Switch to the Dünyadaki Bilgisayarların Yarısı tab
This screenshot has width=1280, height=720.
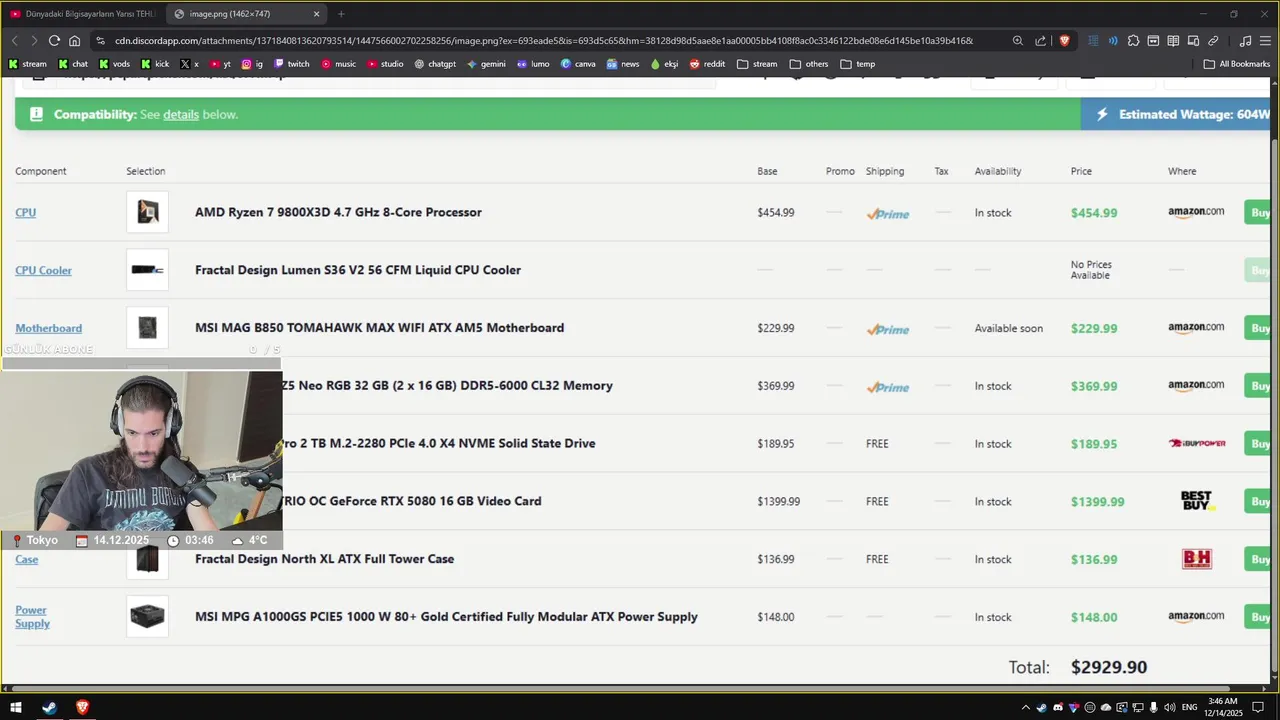pos(83,14)
